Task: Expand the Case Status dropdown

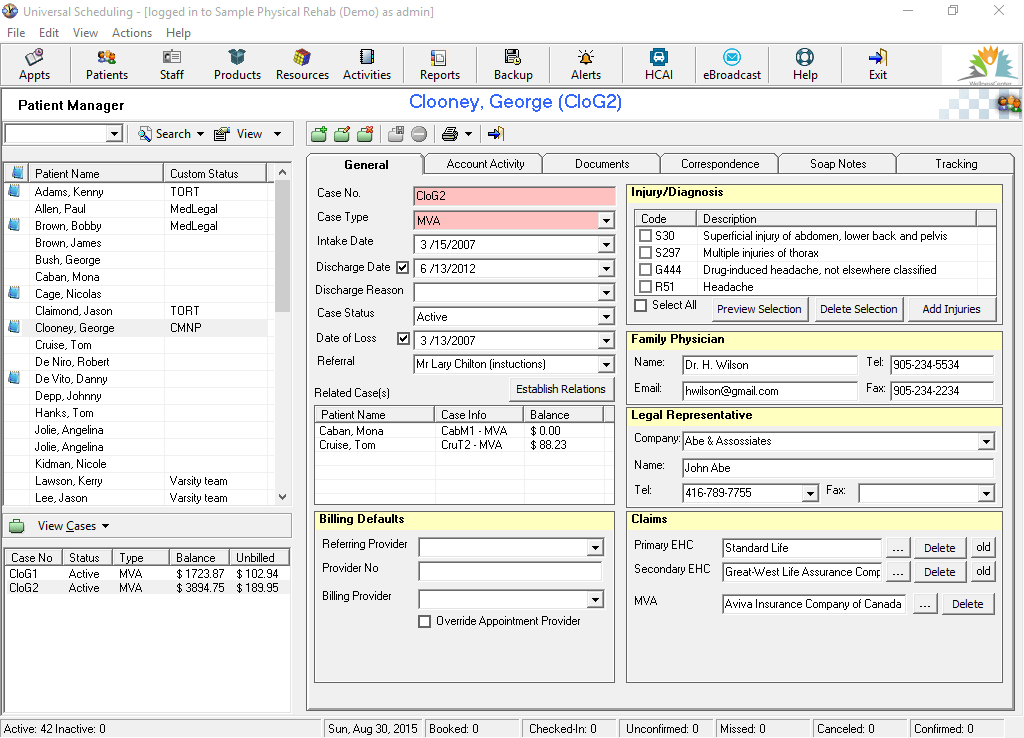Action: [605, 317]
